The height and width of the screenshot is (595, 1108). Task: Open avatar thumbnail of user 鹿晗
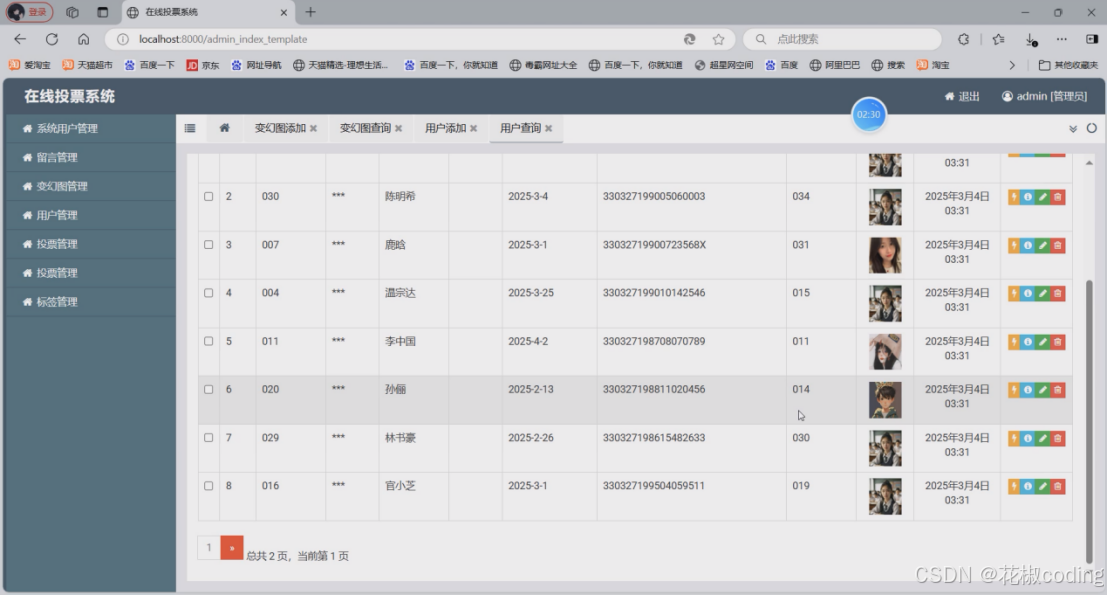[885, 255]
